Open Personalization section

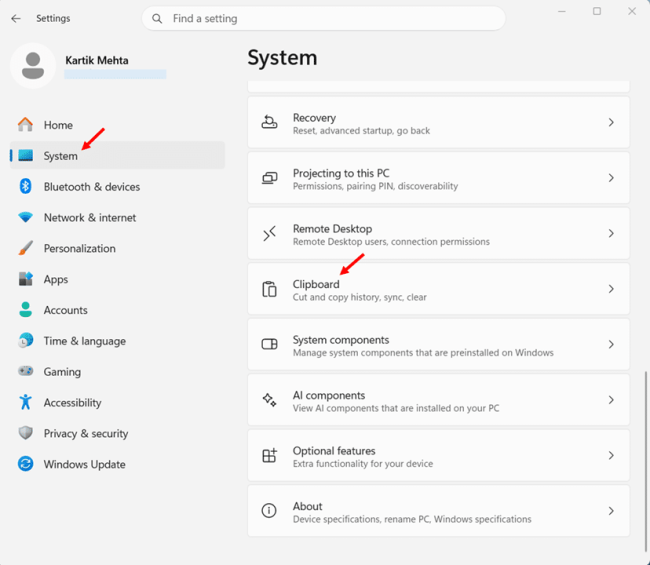[80, 248]
